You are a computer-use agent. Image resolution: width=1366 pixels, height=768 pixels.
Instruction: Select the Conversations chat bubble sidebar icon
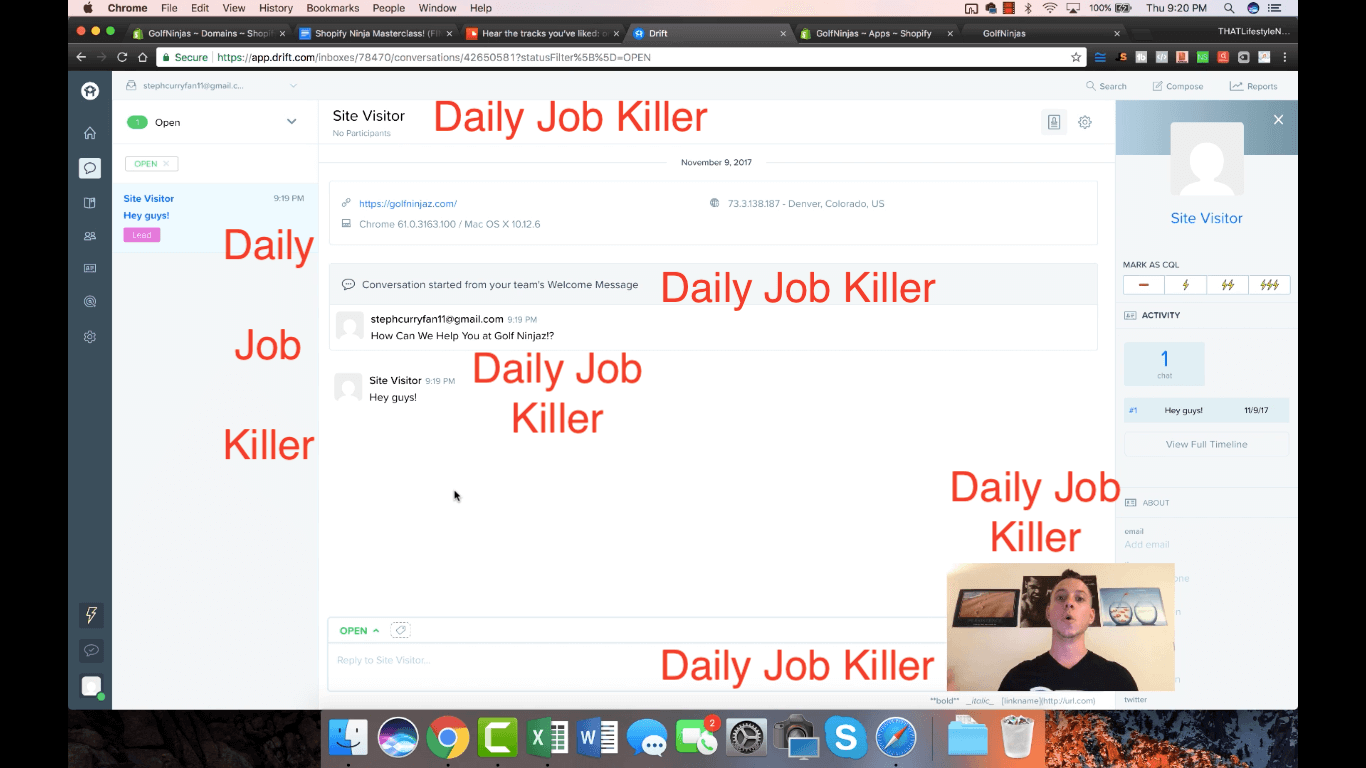tap(90, 168)
